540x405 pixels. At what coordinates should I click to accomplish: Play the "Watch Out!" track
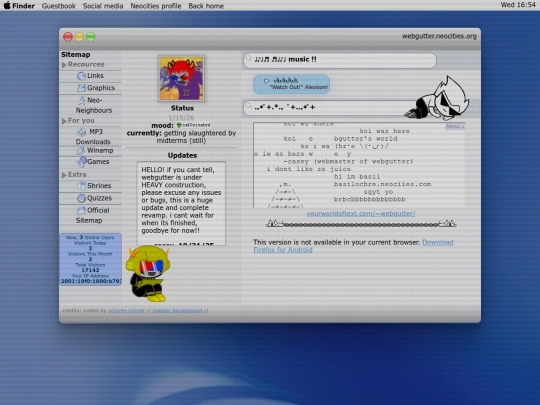pyautogui.click(x=266, y=81)
